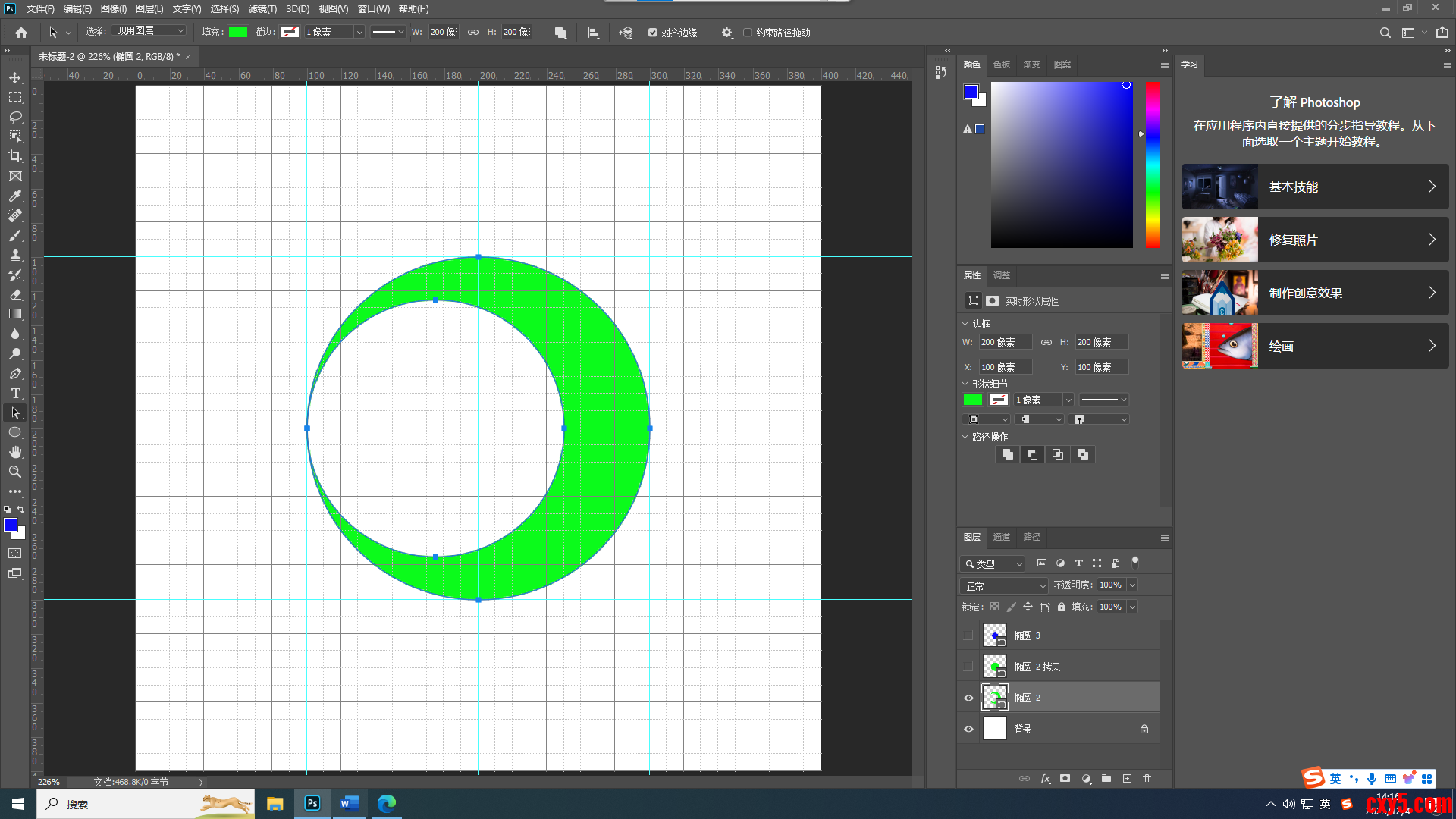1456x819 pixels.
Task: Select the Type tool
Action: click(15, 393)
